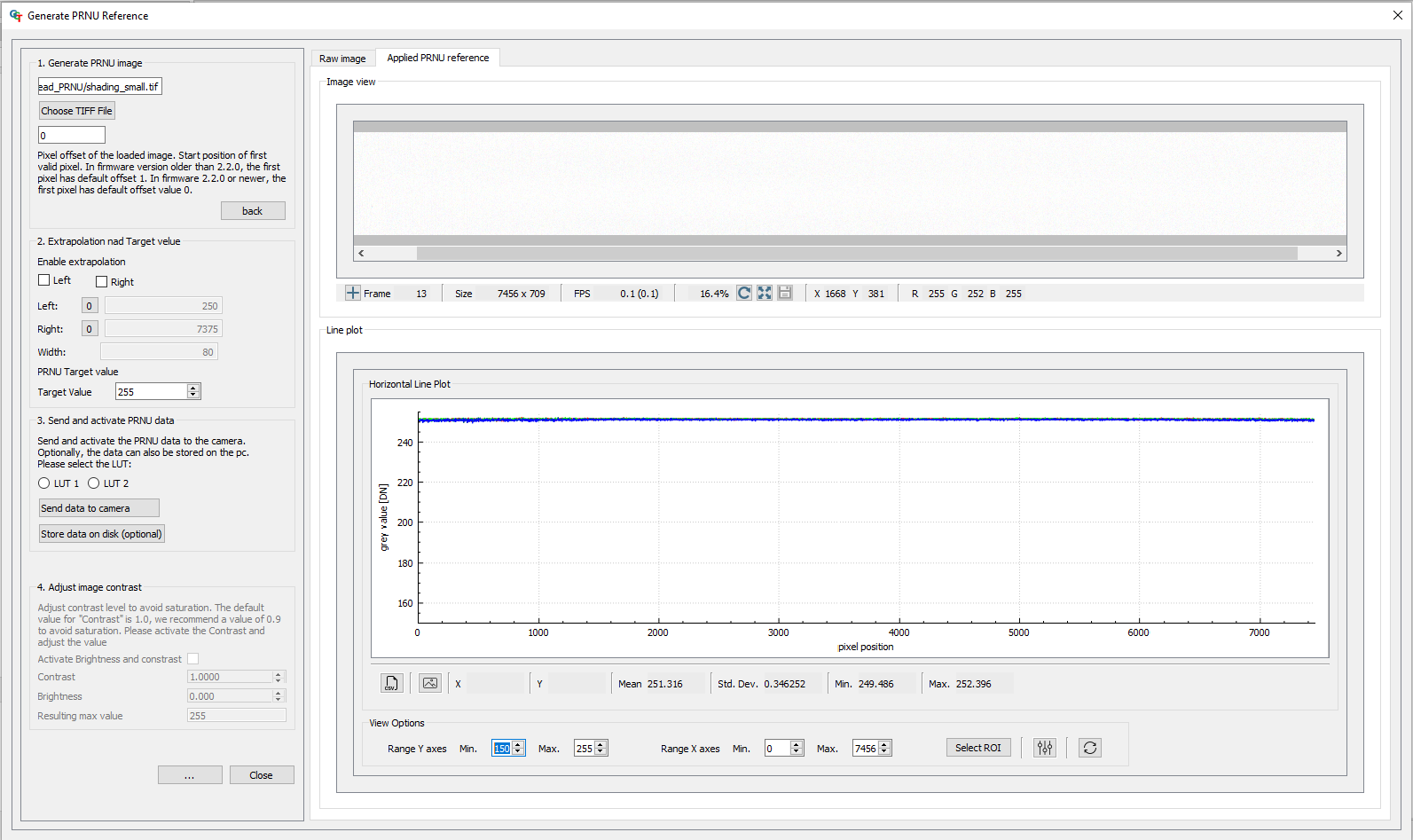Click the zoom percentage 16.4%
Viewport: 1413px width, 840px height.
714,294
